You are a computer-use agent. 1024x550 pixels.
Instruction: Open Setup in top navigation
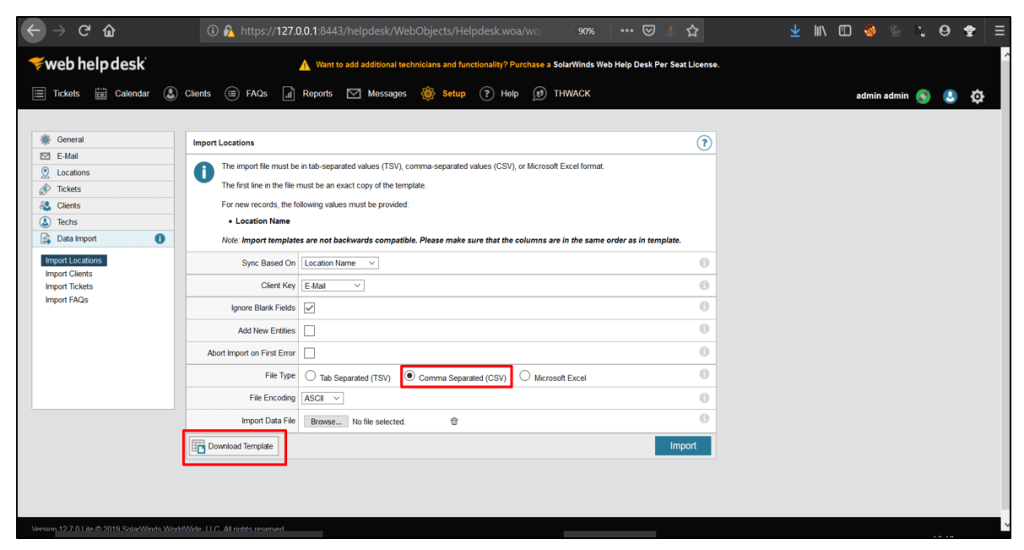tap(443, 93)
